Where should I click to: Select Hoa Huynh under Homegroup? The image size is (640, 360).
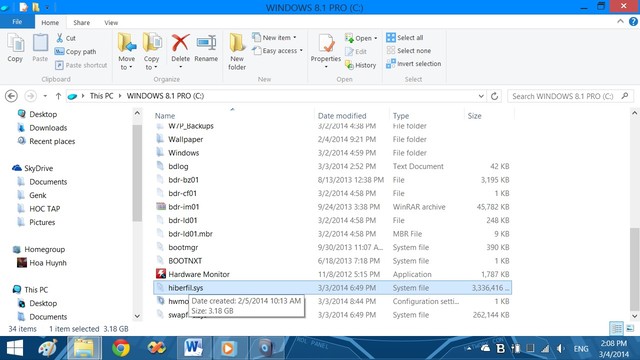coord(47,262)
